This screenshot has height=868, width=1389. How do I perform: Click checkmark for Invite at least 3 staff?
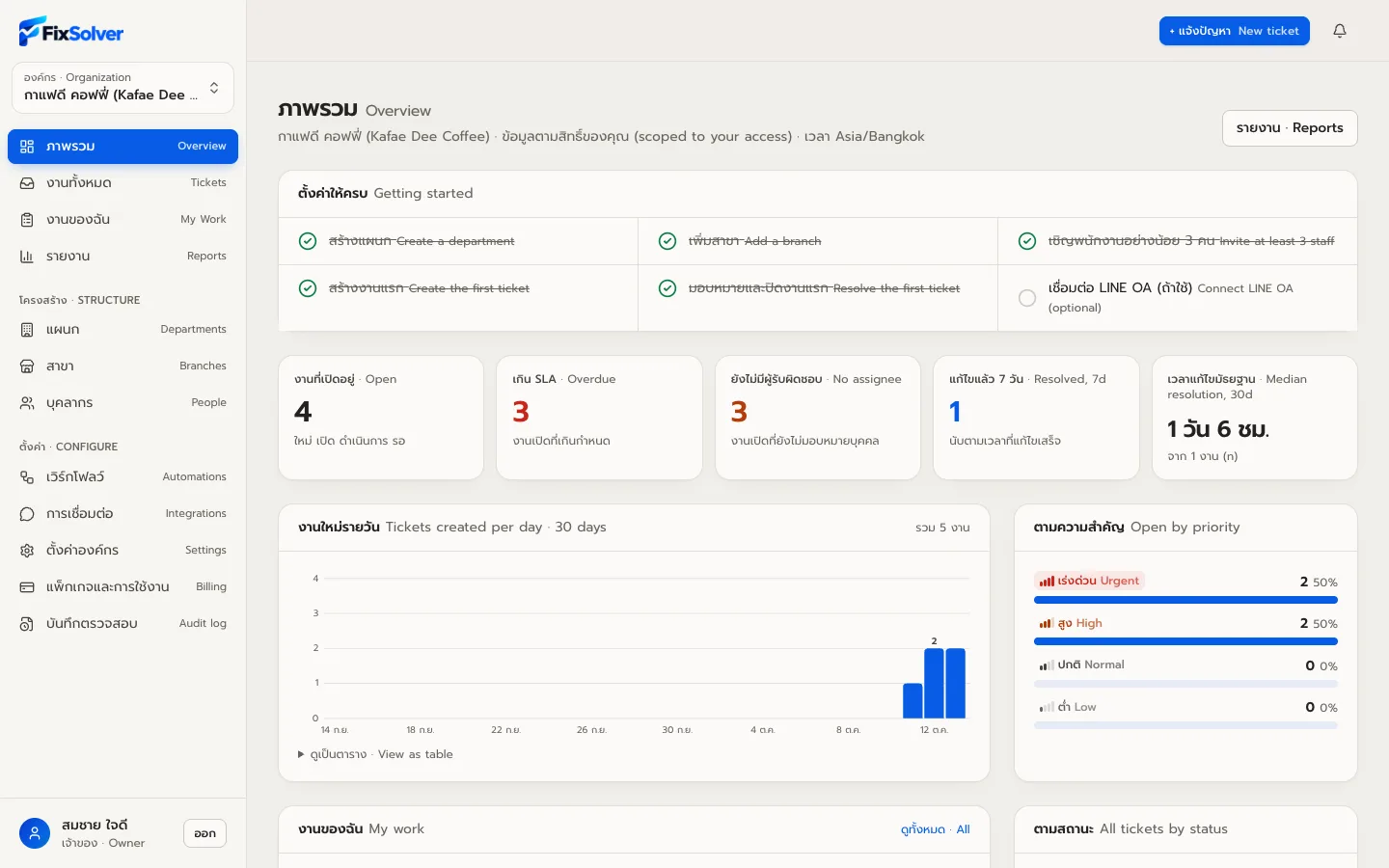click(1027, 241)
